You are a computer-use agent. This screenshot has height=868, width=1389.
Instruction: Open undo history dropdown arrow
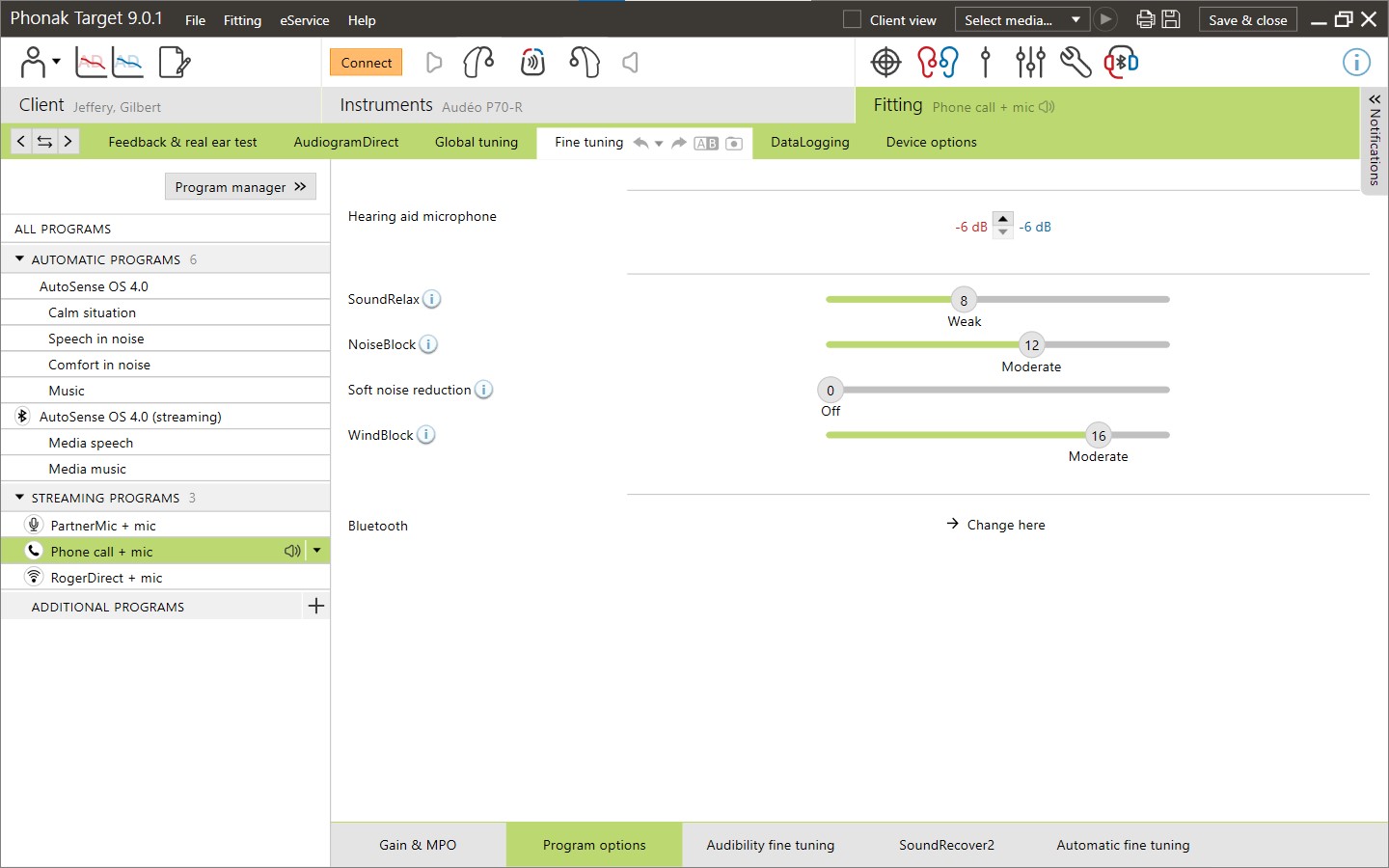659,144
